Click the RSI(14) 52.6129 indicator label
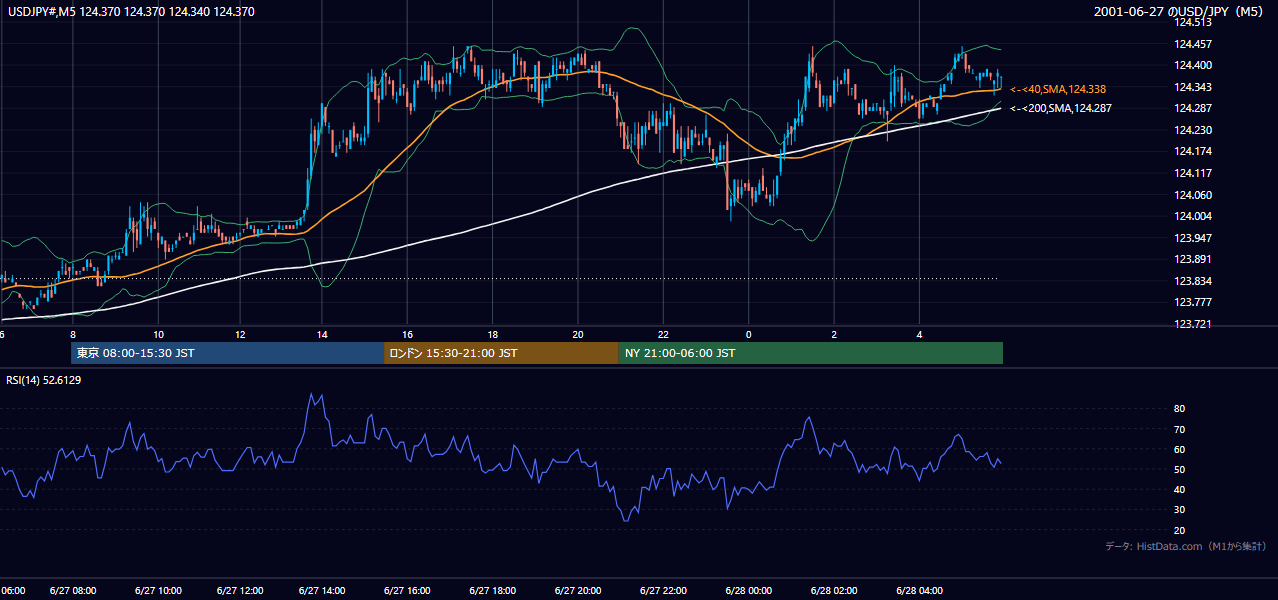This screenshot has height=600, width=1278. tap(44, 380)
